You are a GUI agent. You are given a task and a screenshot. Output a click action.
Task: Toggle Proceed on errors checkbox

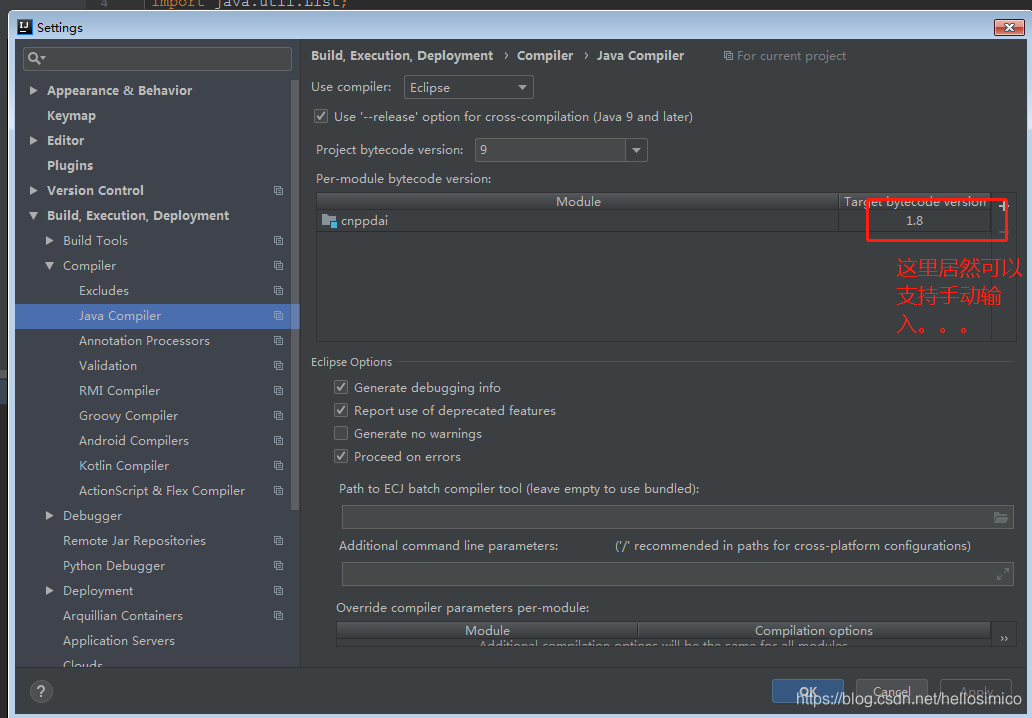click(x=341, y=456)
